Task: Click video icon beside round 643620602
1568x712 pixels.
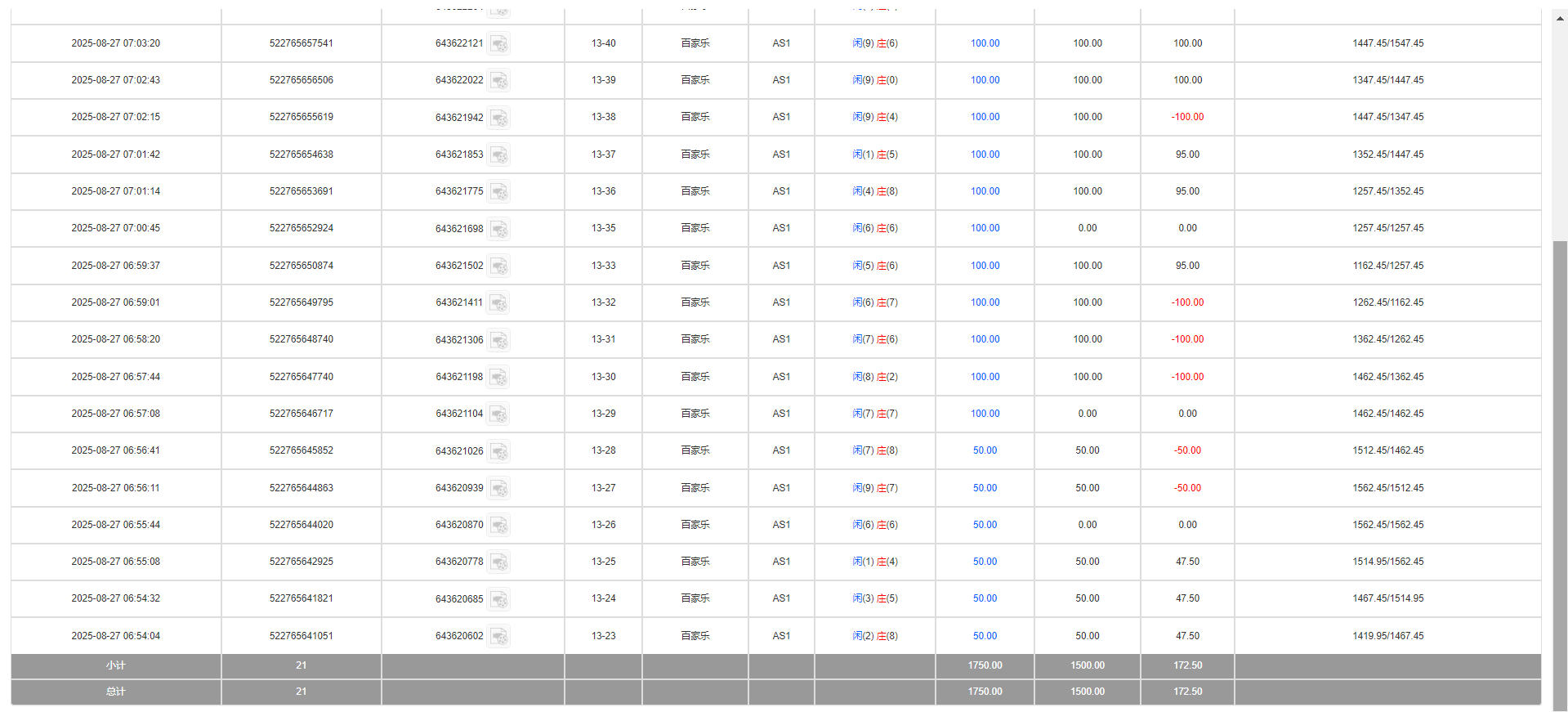Action: tap(498, 636)
